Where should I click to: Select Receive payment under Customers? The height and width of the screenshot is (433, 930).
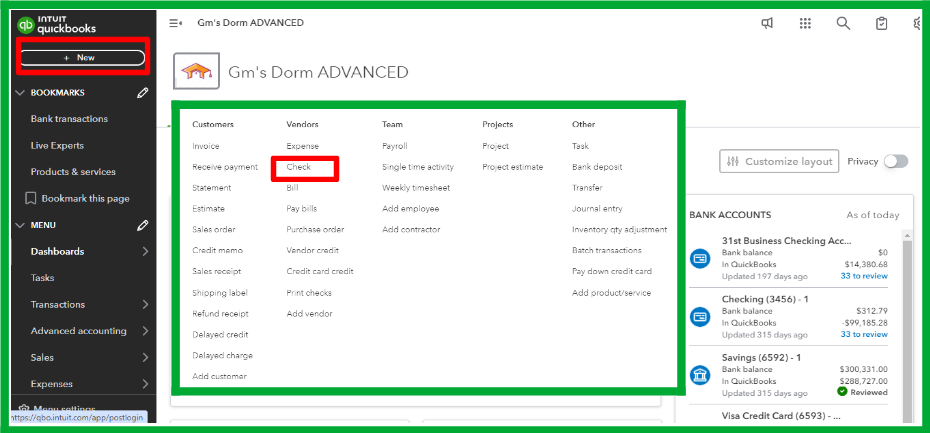(225, 167)
